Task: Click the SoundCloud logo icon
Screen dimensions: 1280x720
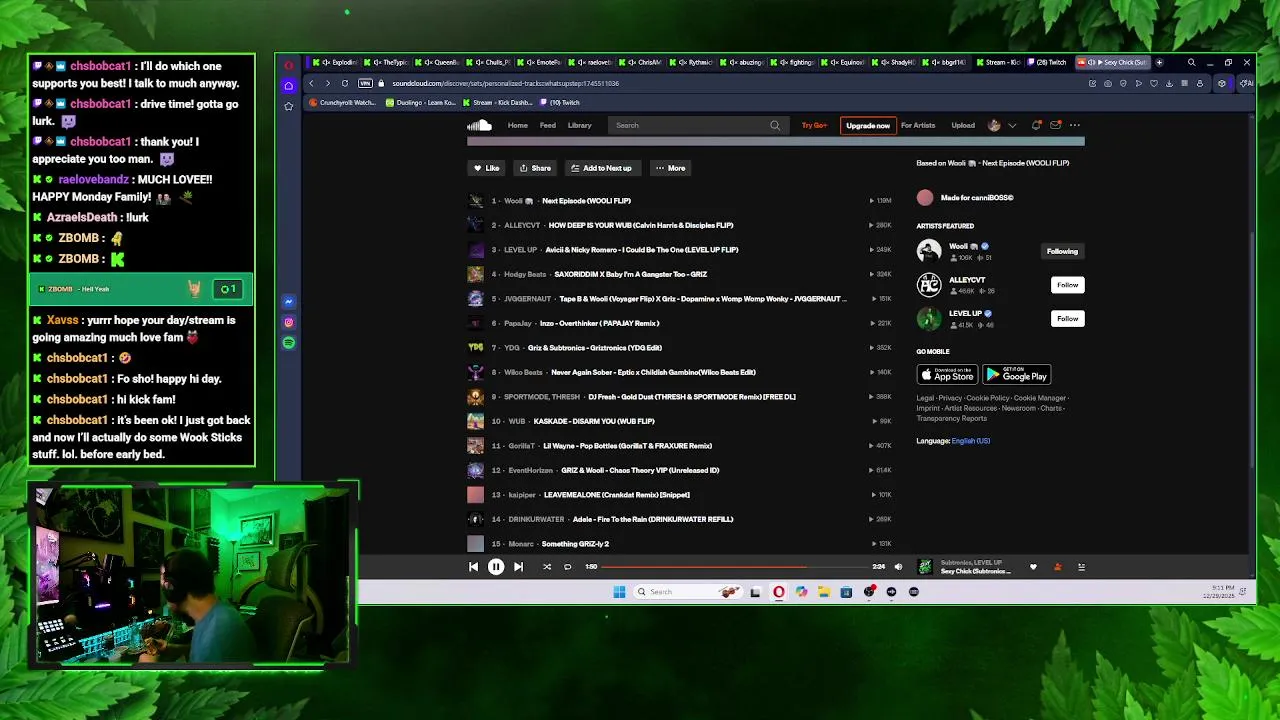Action: pos(480,125)
